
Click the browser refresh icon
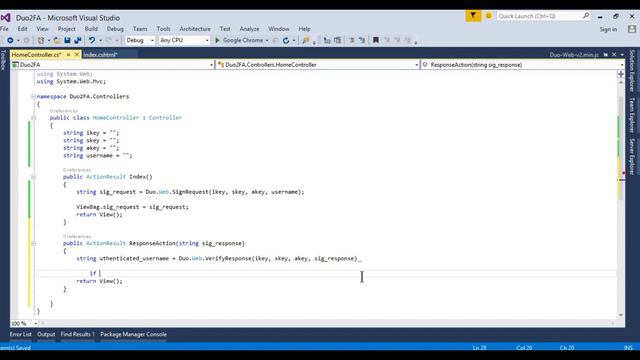pyautogui.click(x=286, y=40)
